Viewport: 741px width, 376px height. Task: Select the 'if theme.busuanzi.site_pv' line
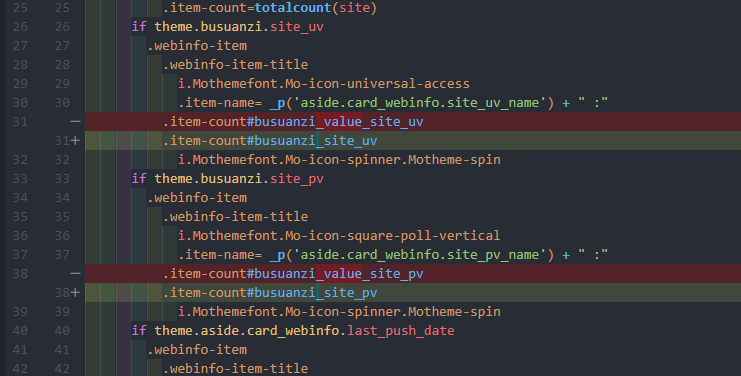pos(228,179)
